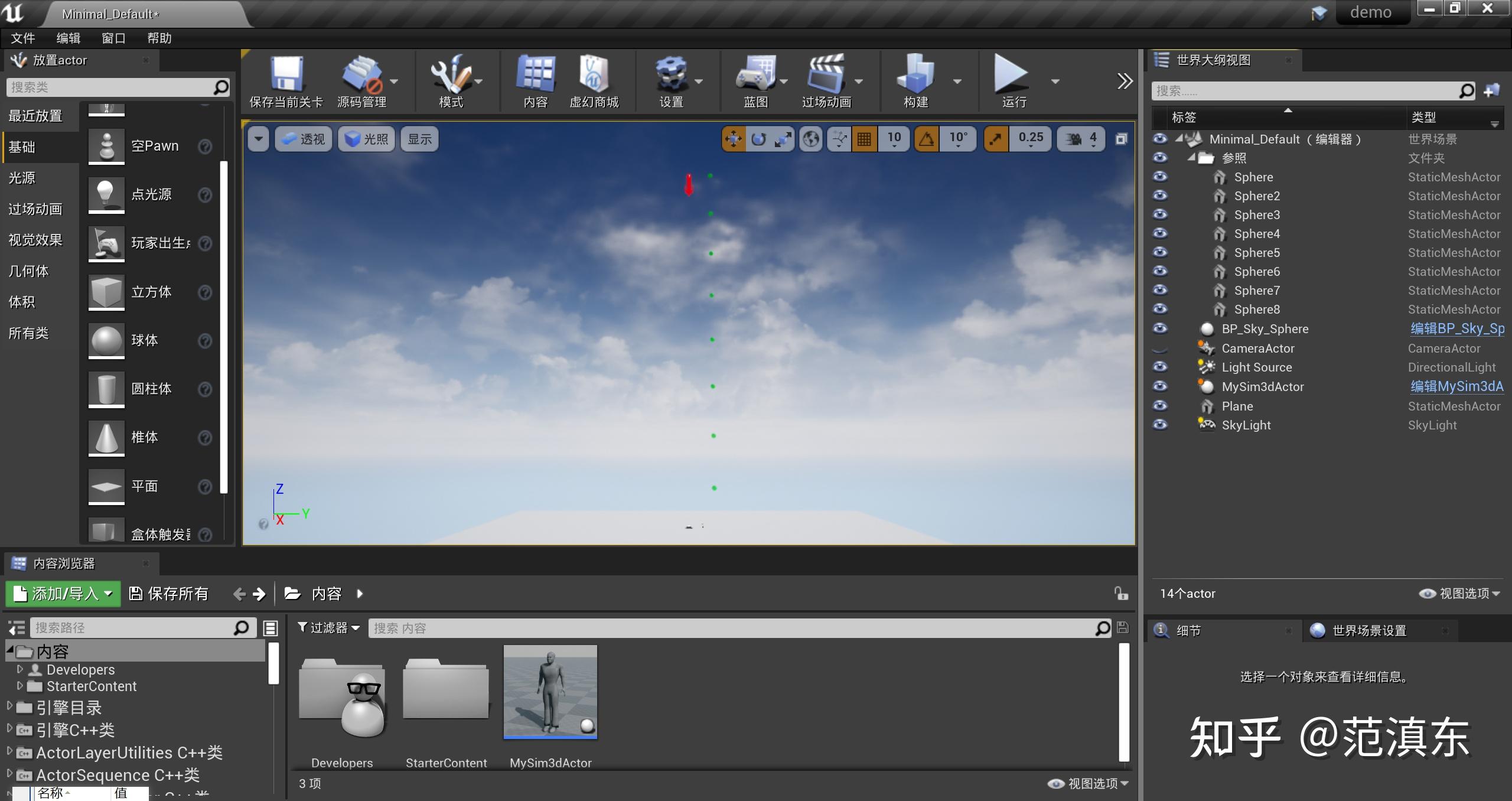Viewport: 1512px width, 801px height.
Task: Open the 过滤器 filter dropdown
Action: click(x=327, y=628)
